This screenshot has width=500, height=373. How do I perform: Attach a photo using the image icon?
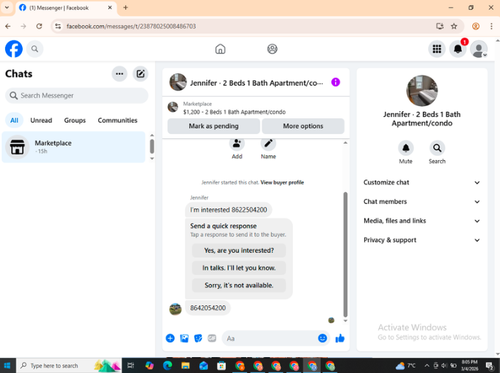click(x=184, y=338)
